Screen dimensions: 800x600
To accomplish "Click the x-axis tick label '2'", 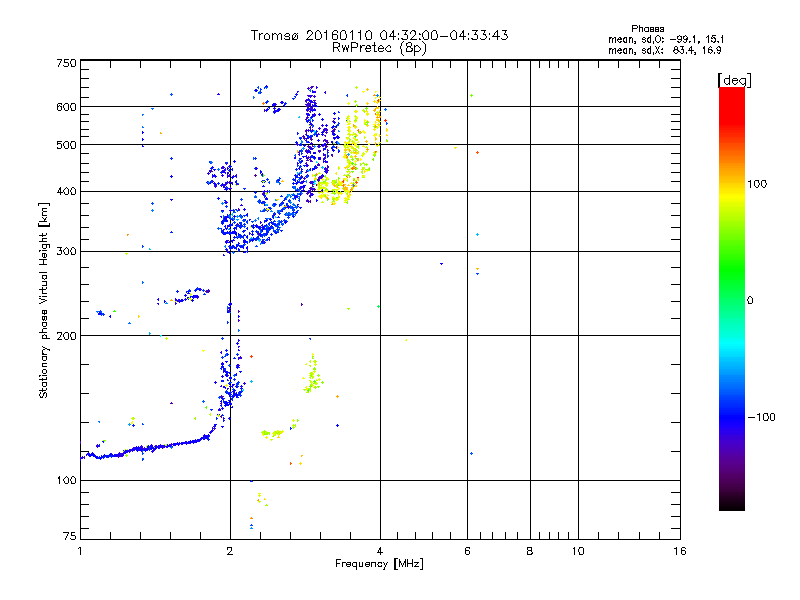I will pos(230,551).
